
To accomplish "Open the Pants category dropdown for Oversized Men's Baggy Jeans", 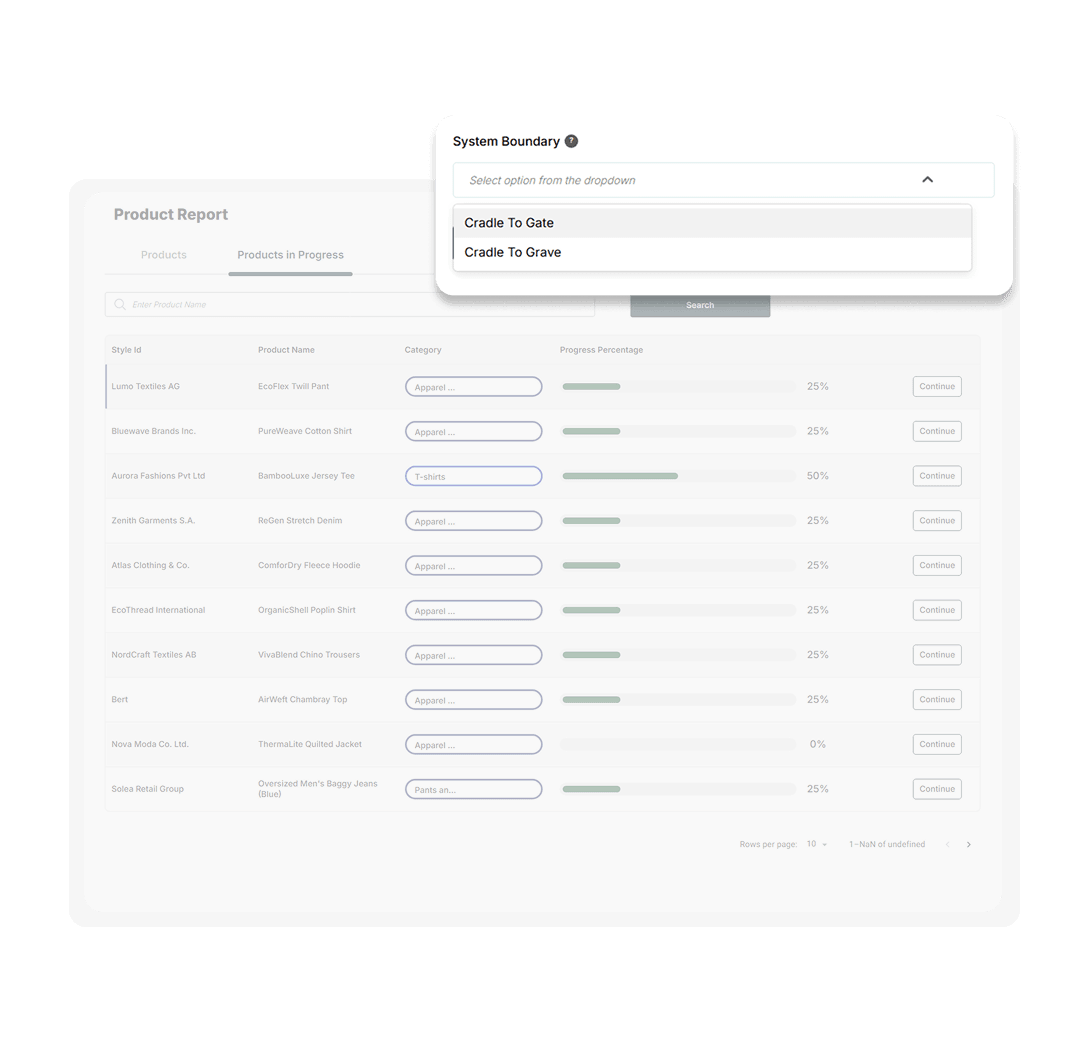I will [473, 789].
